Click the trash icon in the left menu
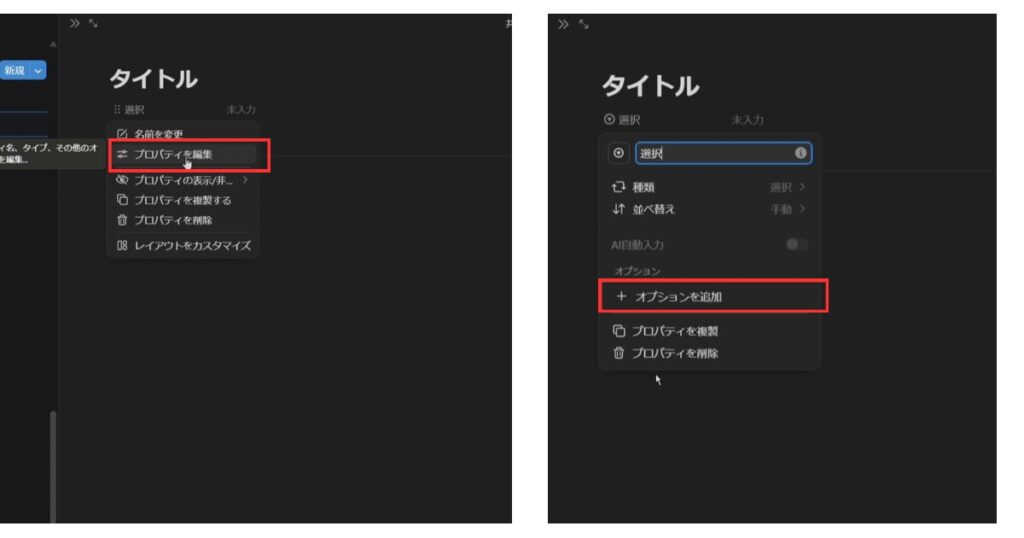The height and width of the screenshot is (538, 1024). coord(122,220)
